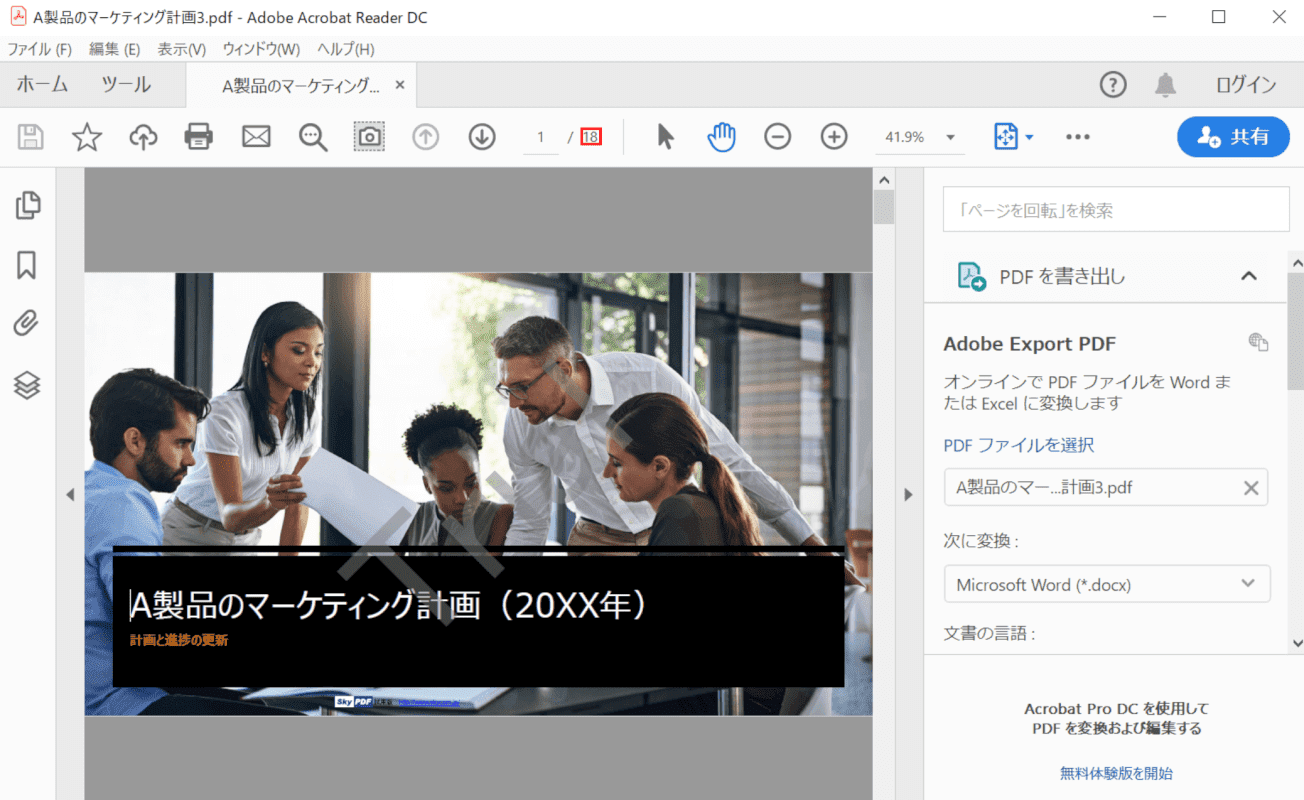Open help question mark icon
This screenshot has height=800, width=1304.
click(x=1113, y=85)
